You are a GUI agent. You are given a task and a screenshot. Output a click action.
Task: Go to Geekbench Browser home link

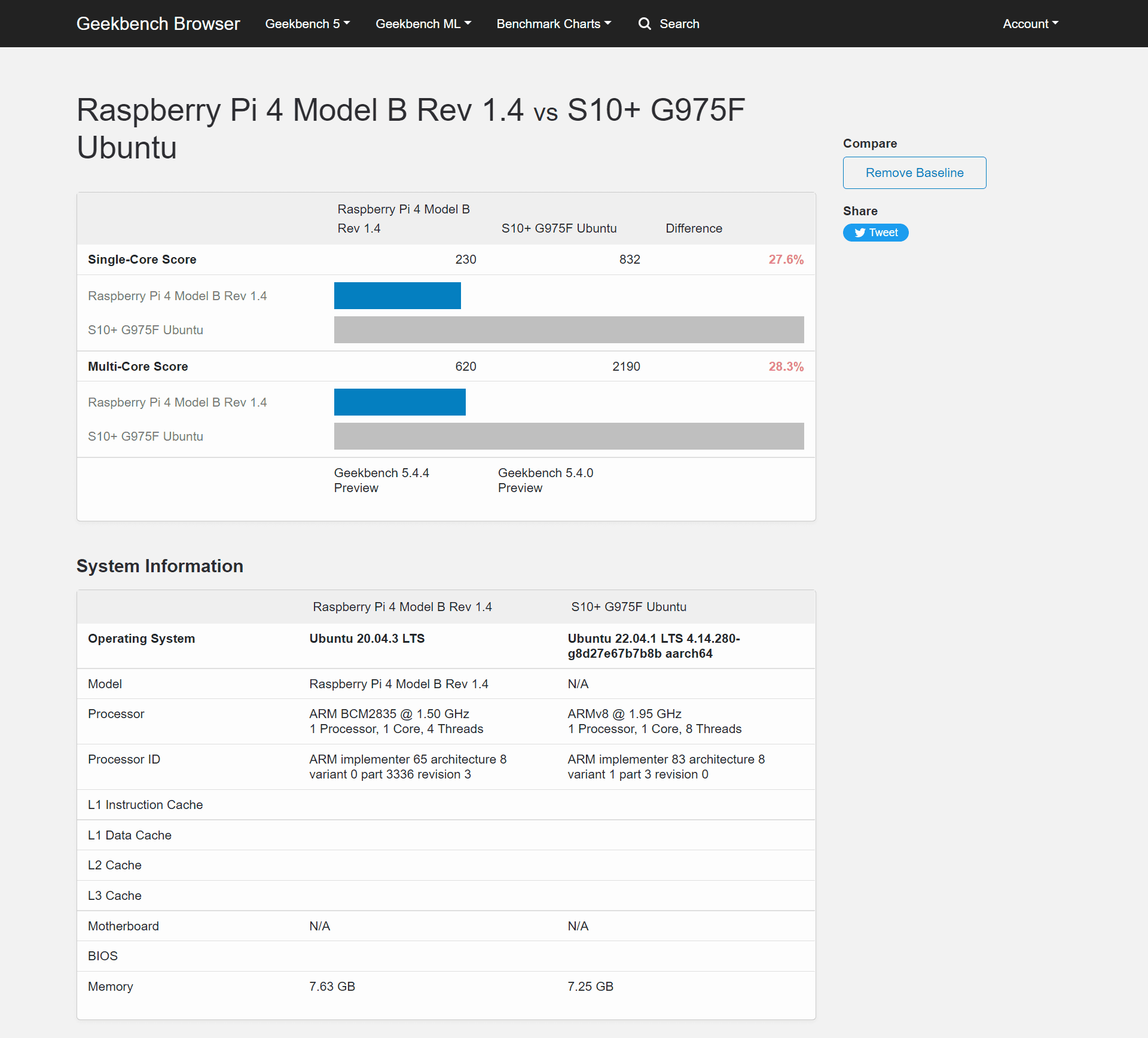pyautogui.click(x=158, y=24)
